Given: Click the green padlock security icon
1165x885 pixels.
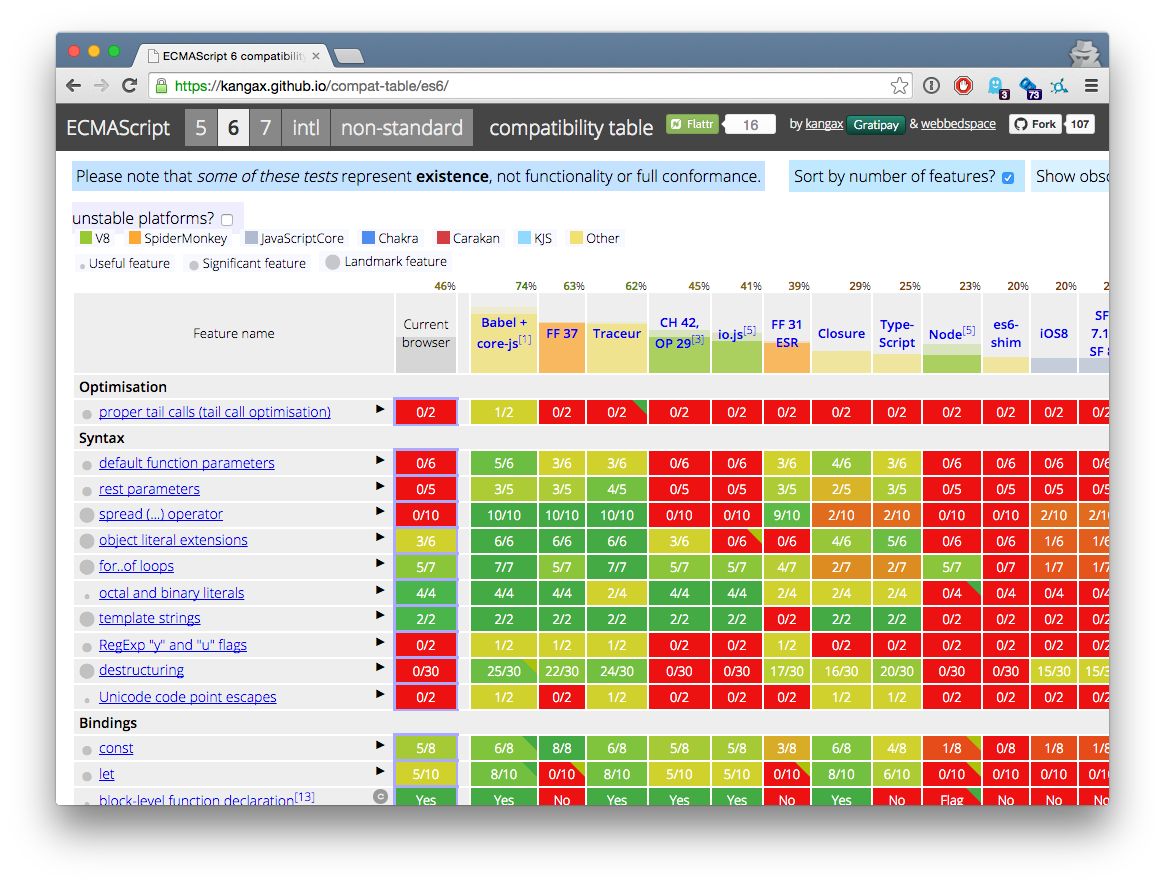Looking at the screenshot, I should [x=161, y=85].
